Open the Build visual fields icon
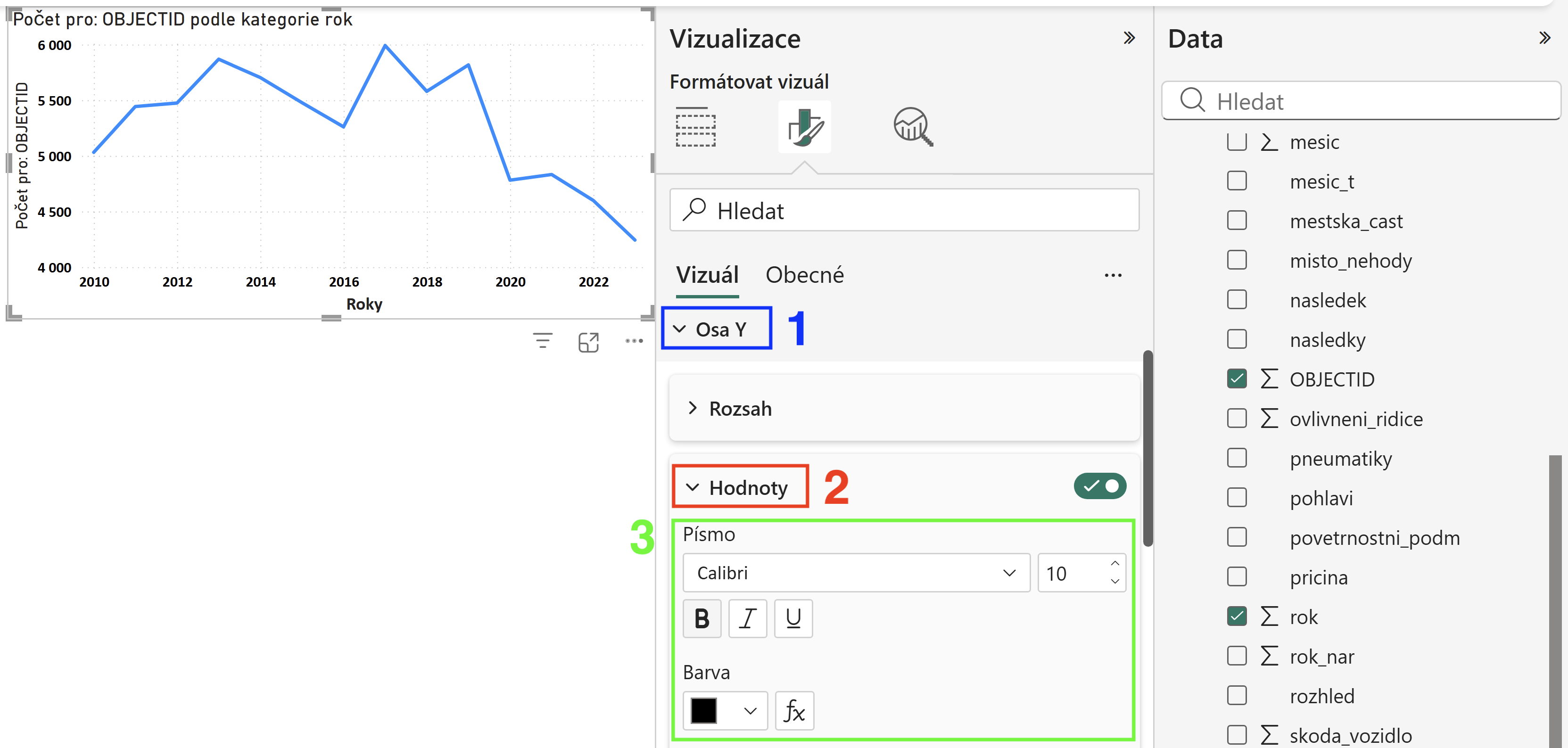 [x=695, y=127]
